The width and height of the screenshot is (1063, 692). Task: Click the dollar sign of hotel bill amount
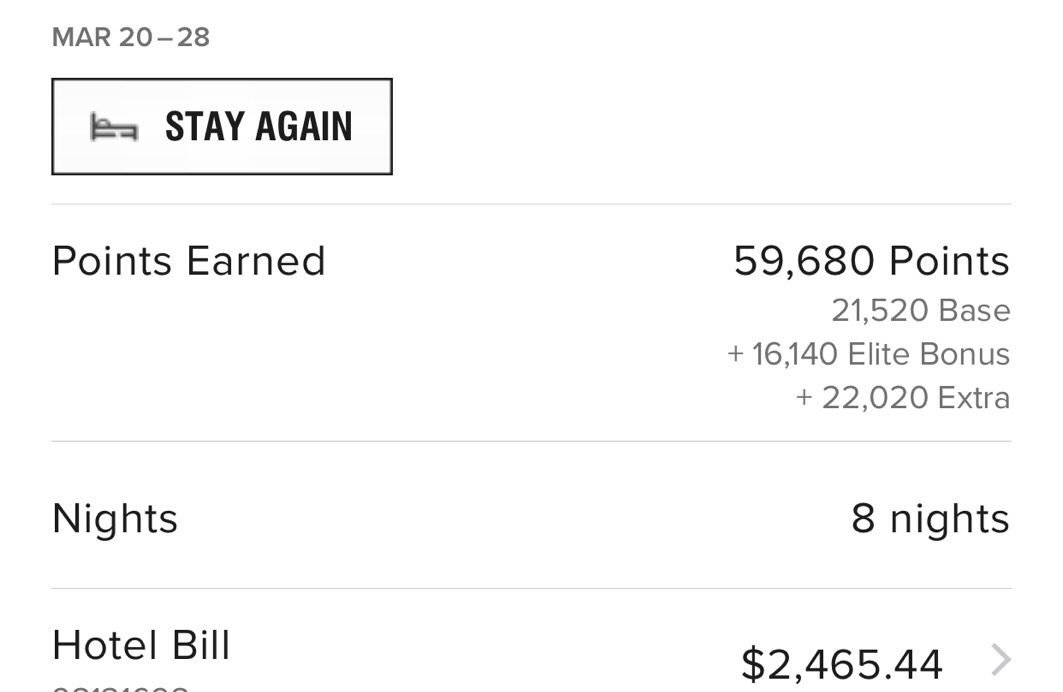pos(753,664)
